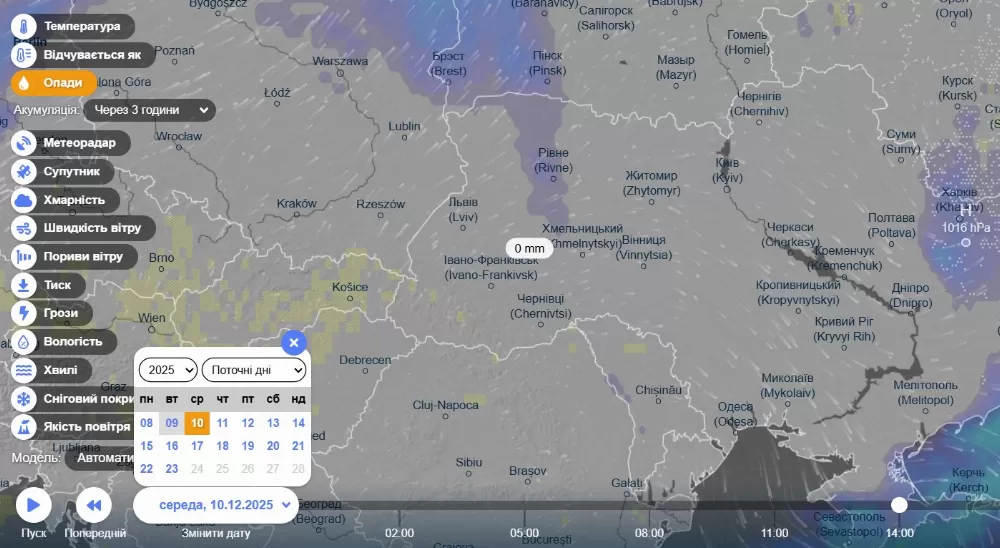Pick date 11 in the calendar
1000x548 pixels.
[x=222, y=423]
